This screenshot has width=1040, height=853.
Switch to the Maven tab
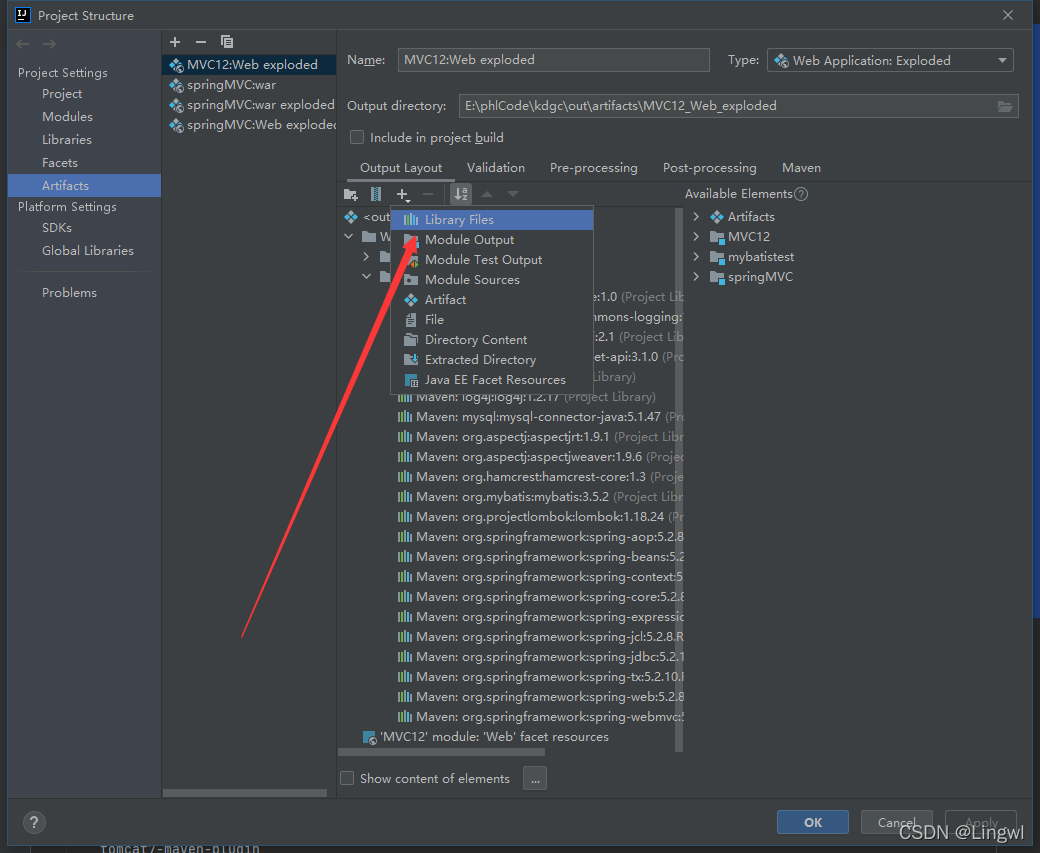[x=801, y=168]
